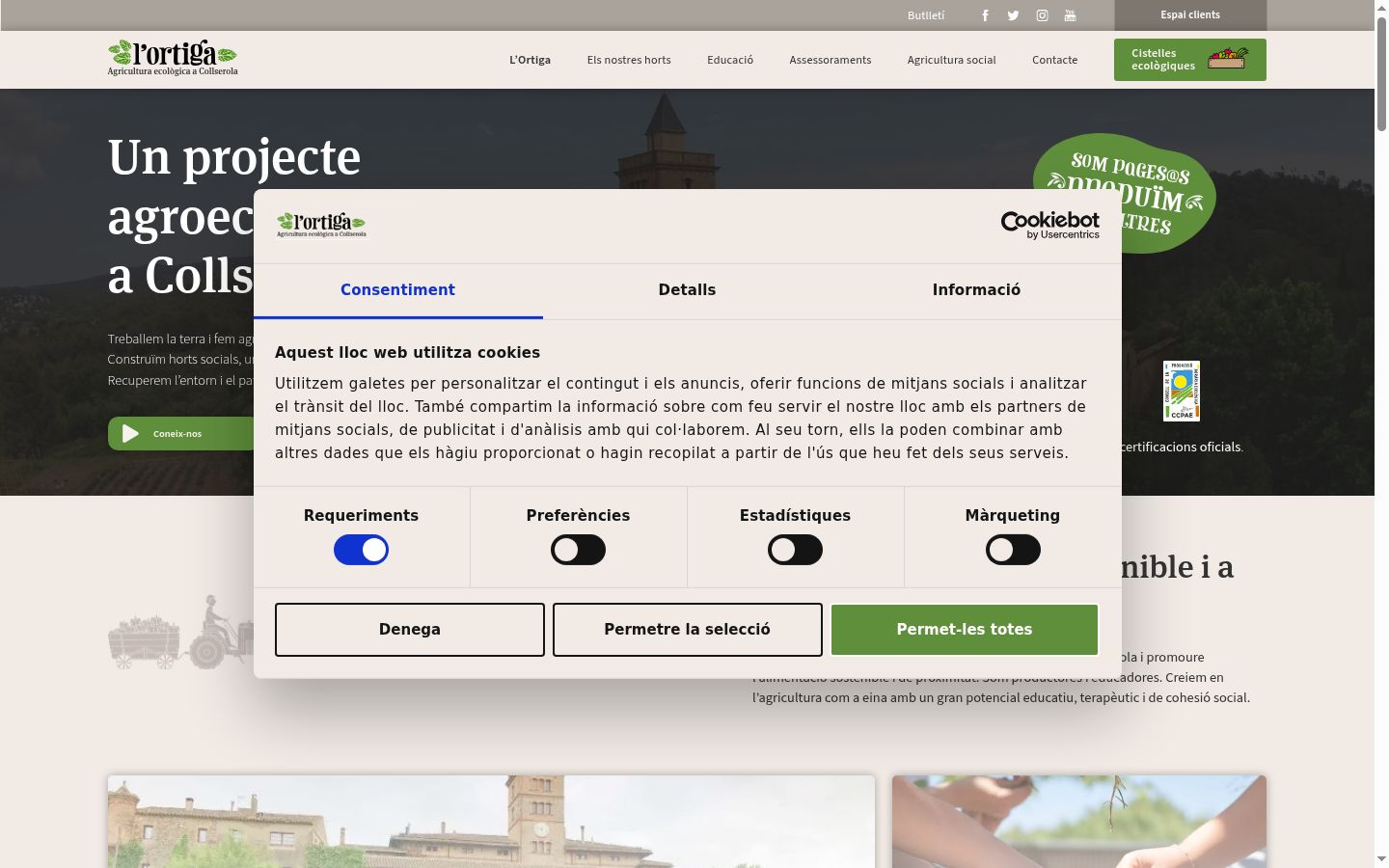Toggle the Requeriments cookie switch
The image size is (1389, 868).
(x=361, y=550)
